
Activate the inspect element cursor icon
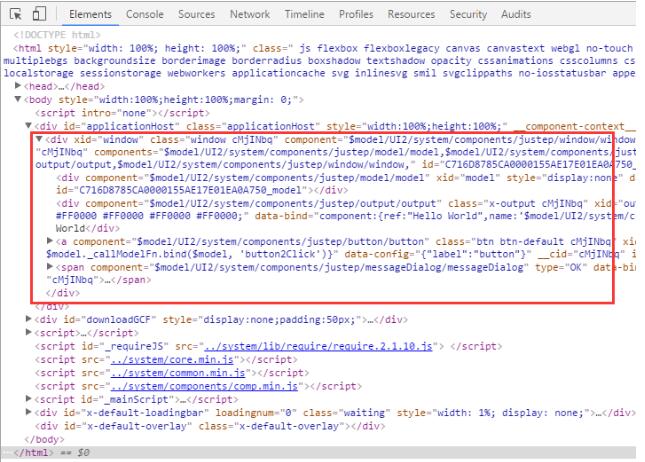click(16, 14)
